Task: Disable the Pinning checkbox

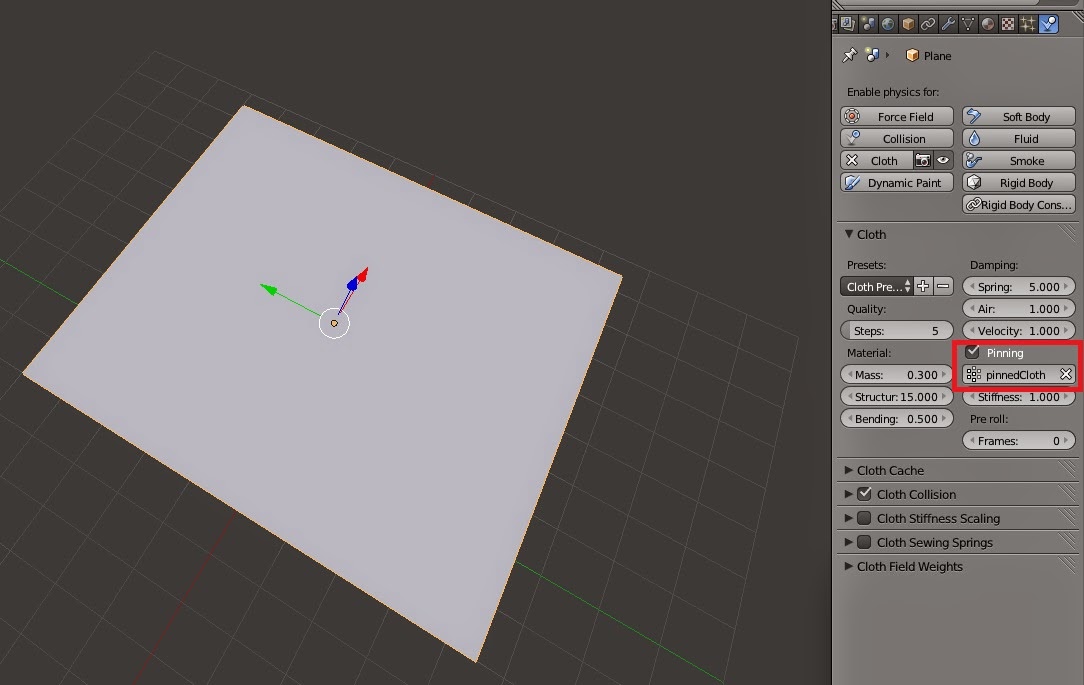Action: click(x=974, y=352)
